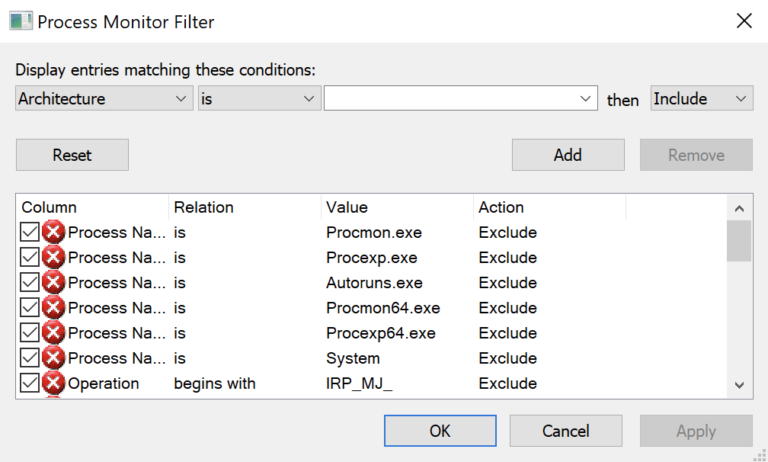The image size is (768, 462).
Task: Click the exclude icon for IRP_MJ_ Operation row
Action: 54,383
